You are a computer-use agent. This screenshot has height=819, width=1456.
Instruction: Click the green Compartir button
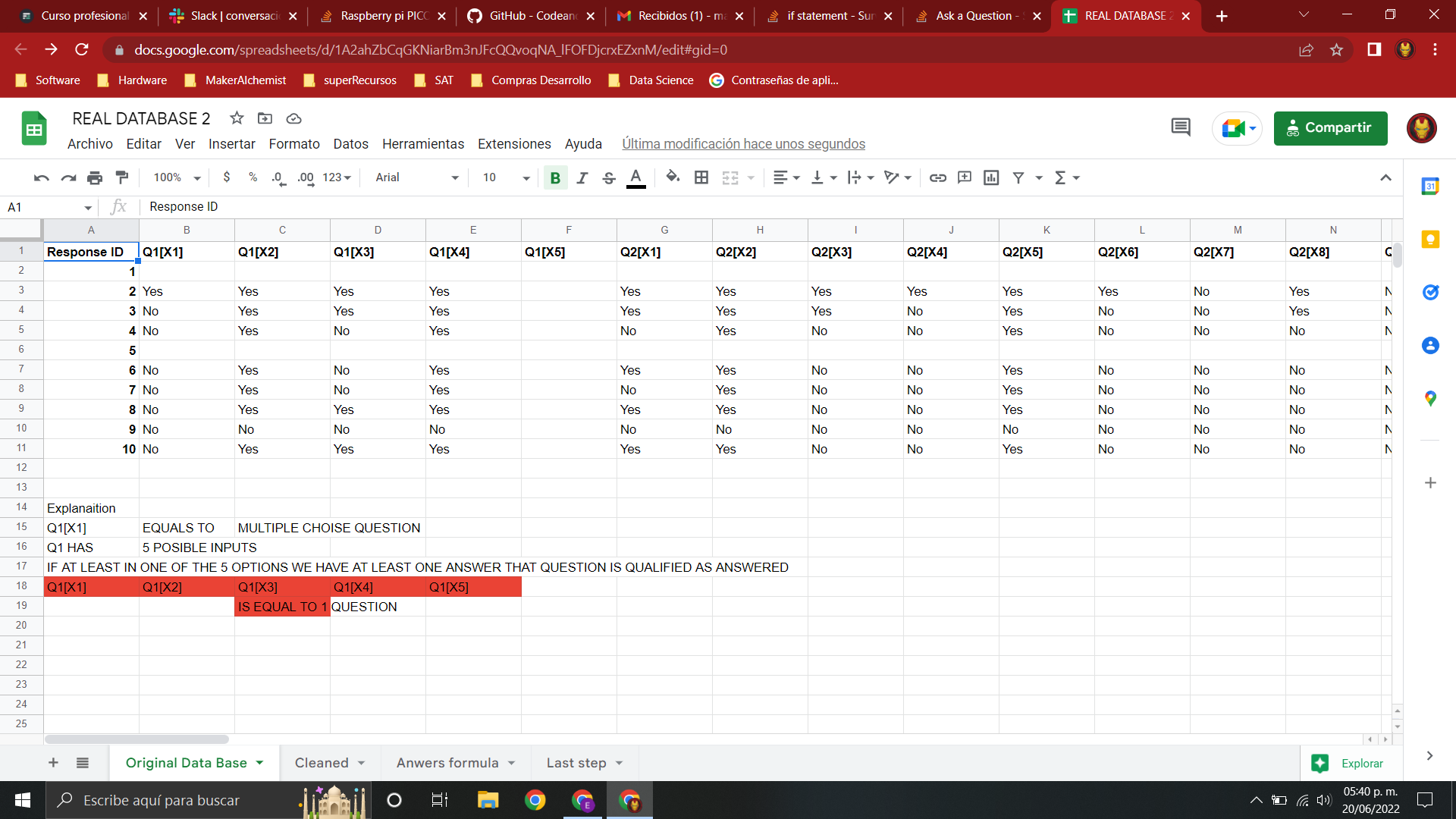(x=1330, y=128)
